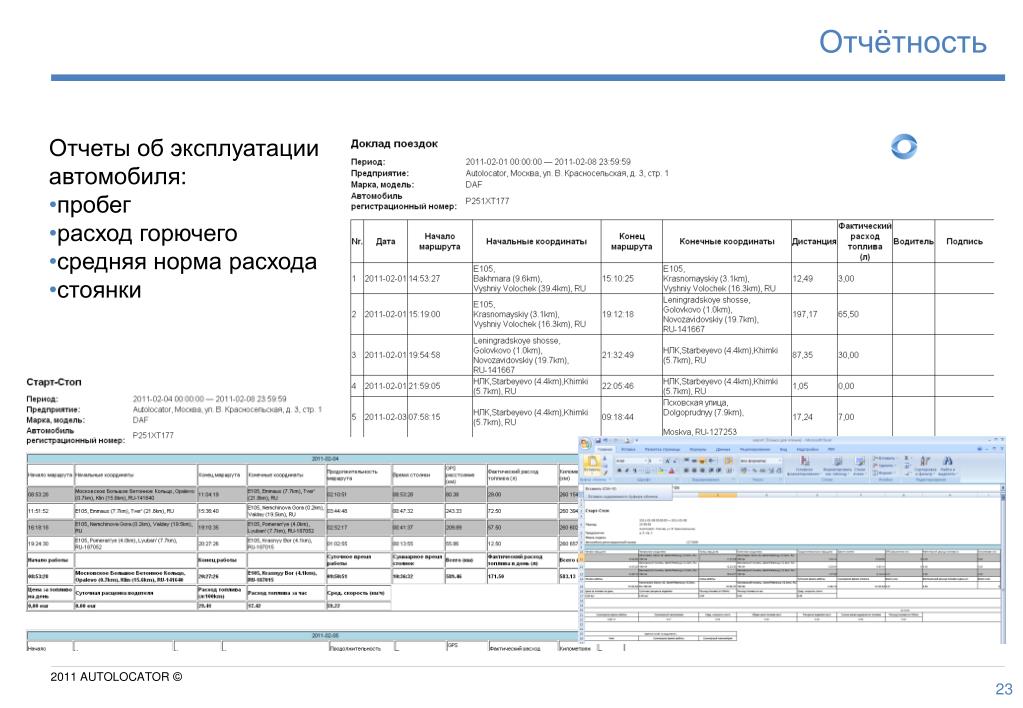Switch to the Рецензирование ribbon tab
This screenshot has height=708, width=1023.
(755, 450)
